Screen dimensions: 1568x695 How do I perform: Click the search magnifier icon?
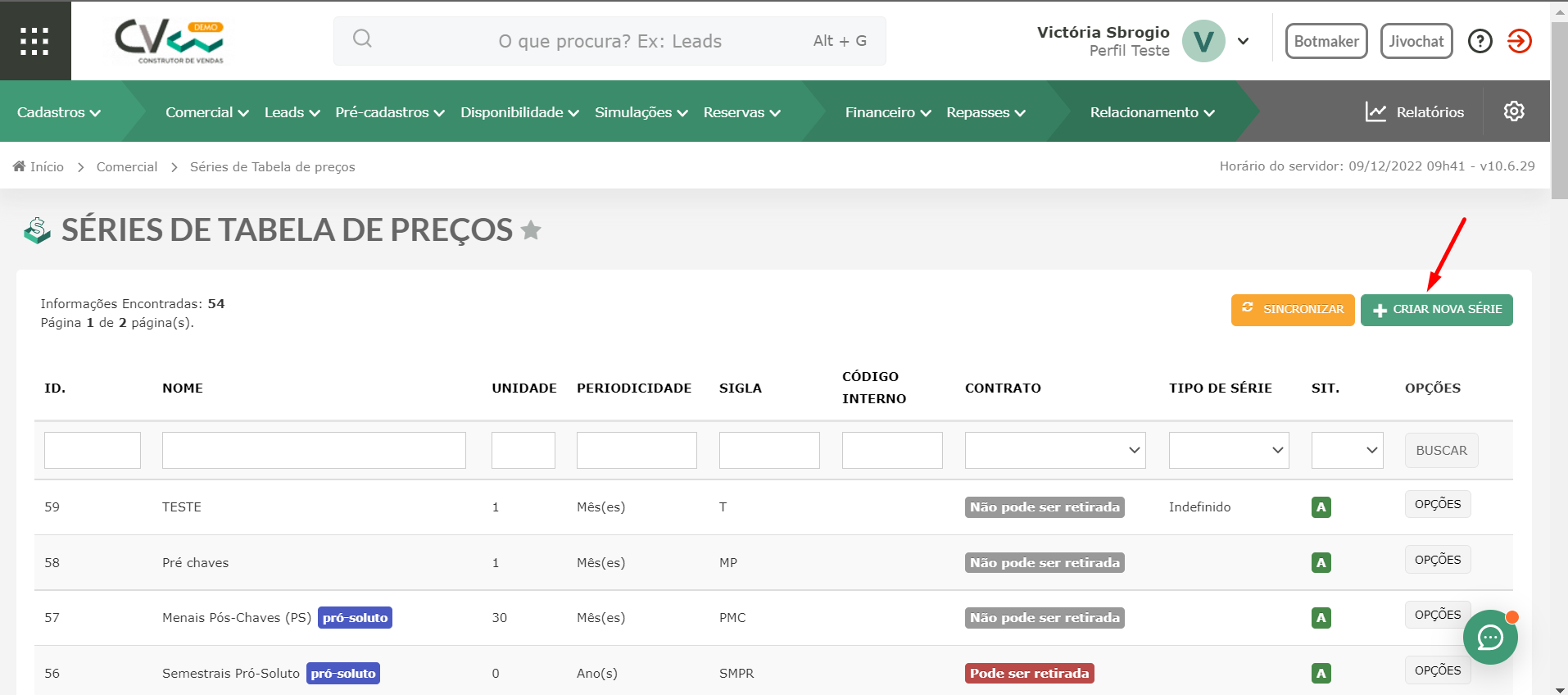coord(362,39)
